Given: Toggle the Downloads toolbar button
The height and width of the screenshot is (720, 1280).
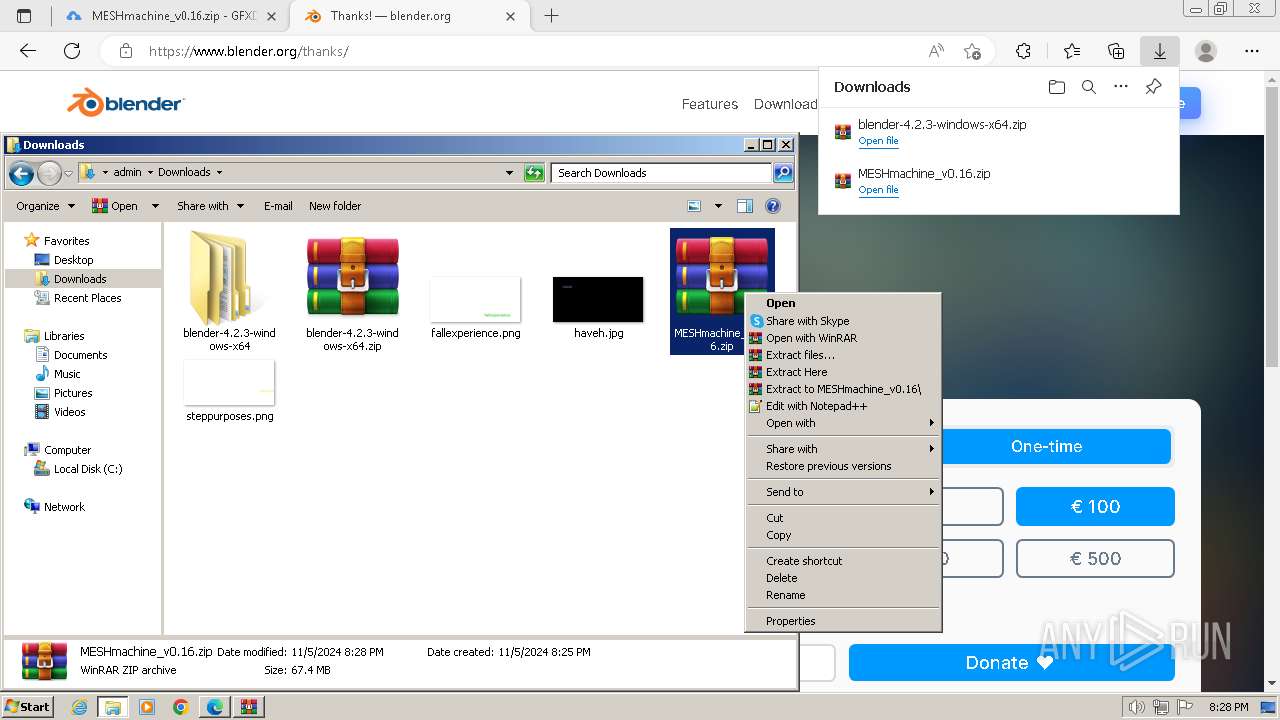Looking at the screenshot, I should coord(1160,51).
